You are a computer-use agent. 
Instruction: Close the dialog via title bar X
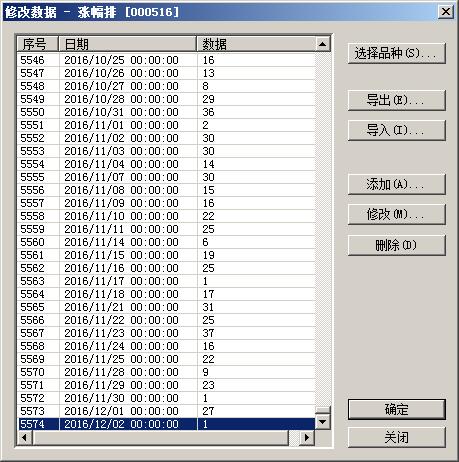pos(446,12)
